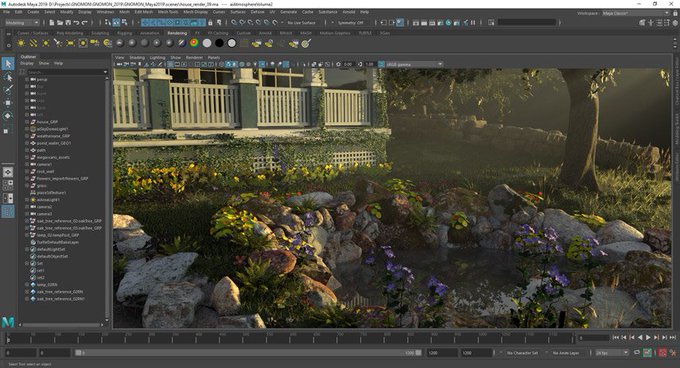Open the sRGB gamma view transform dropdown
Image resolution: width=680 pixels, height=368 pixels.
tap(414, 64)
